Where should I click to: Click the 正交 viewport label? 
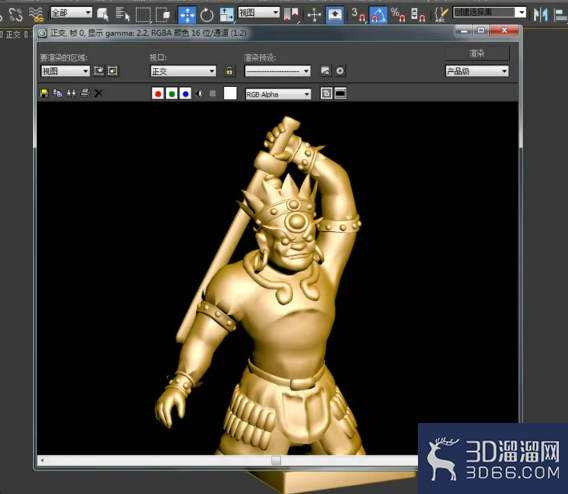point(13,34)
